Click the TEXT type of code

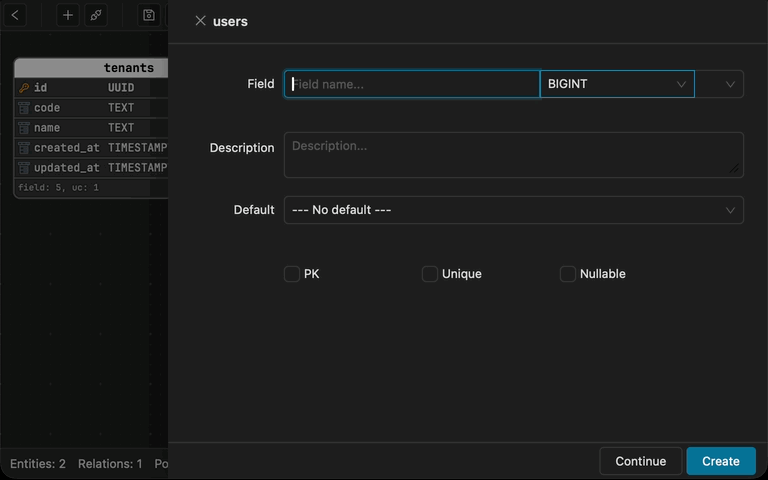pyautogui.click(x=121, y=108)
